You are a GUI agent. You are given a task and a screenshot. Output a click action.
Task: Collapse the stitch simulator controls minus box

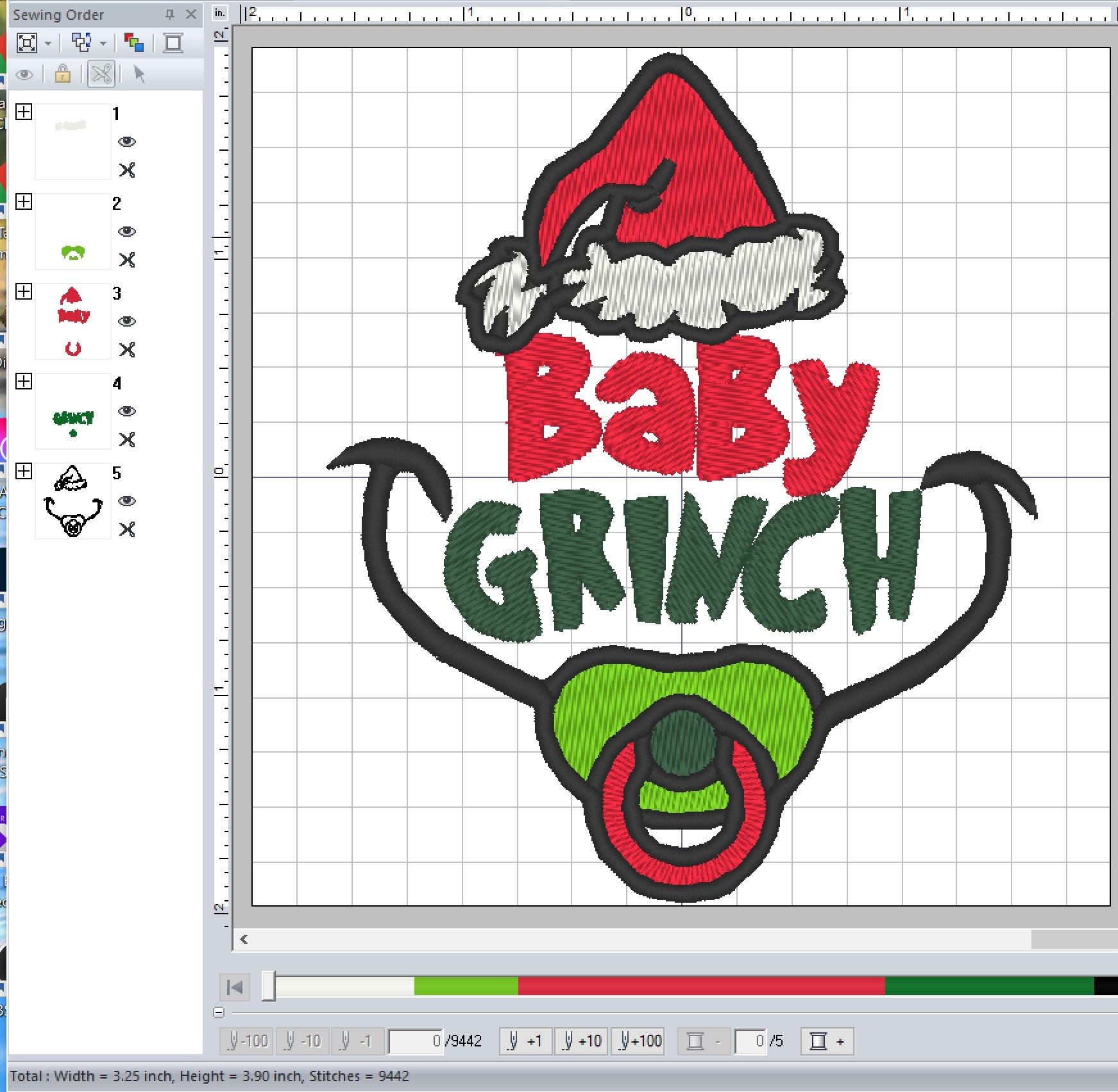[219, 1012]
